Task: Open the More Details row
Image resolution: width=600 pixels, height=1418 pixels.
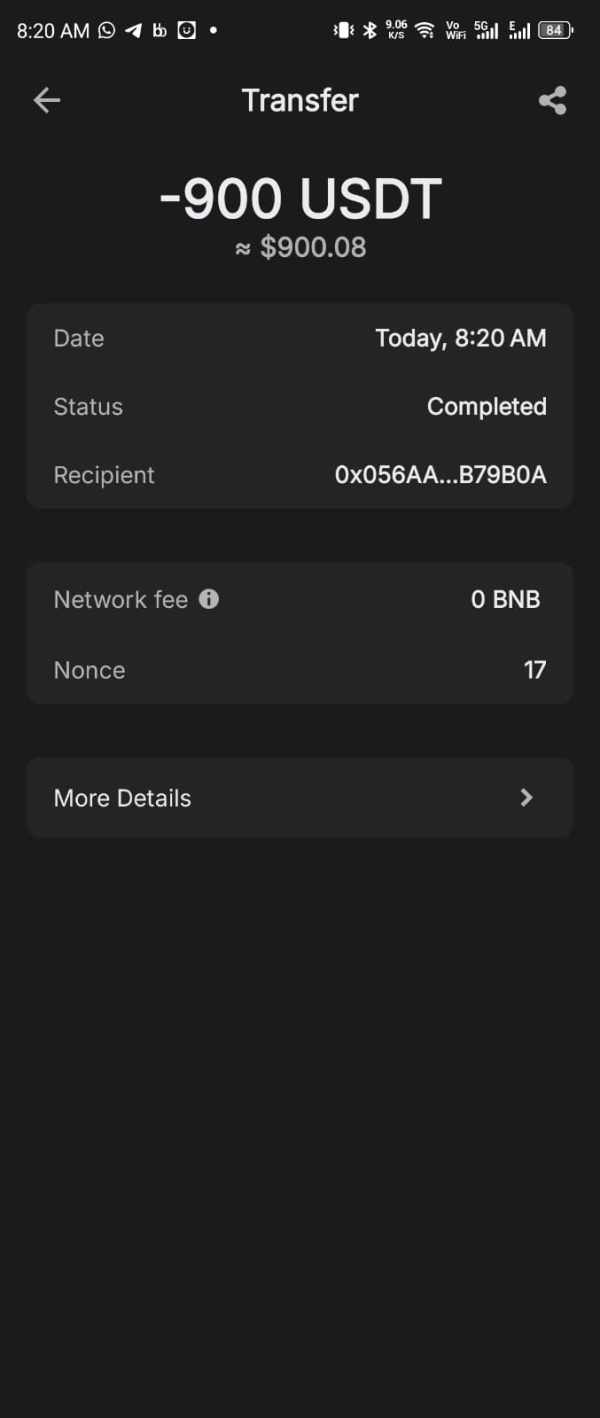Action: (300, 797)
